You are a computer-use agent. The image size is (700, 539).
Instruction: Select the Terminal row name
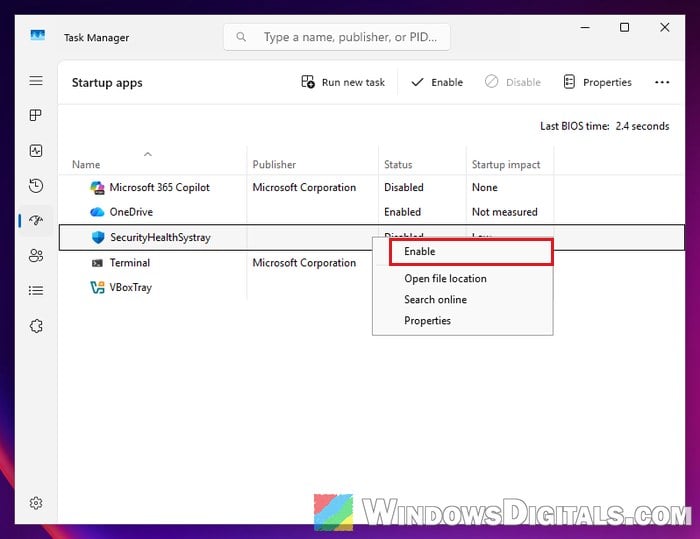(x=130, y=263)
